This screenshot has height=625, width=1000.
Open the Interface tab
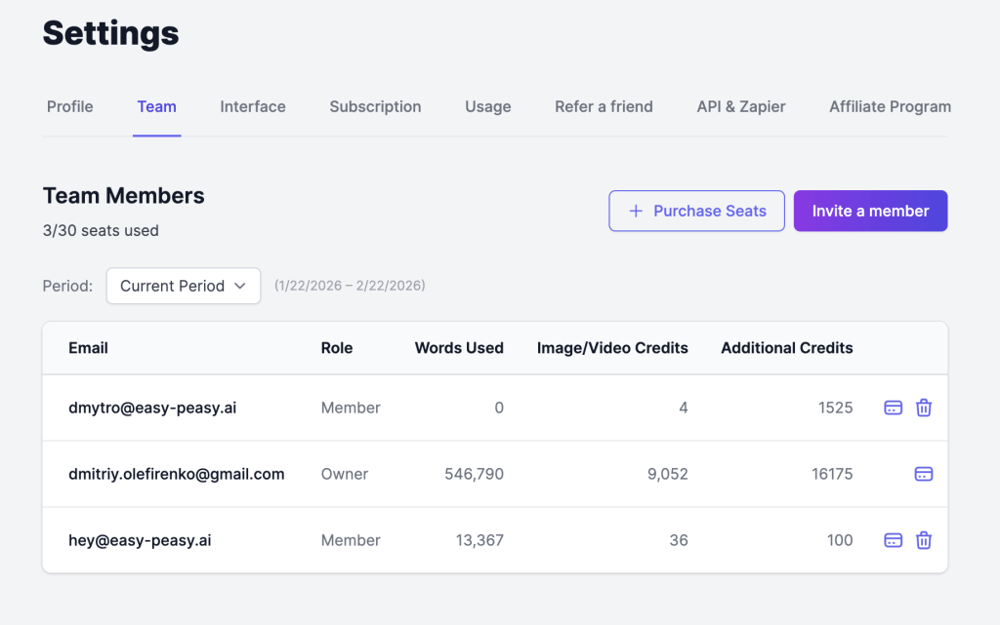(x=253, y=107)
